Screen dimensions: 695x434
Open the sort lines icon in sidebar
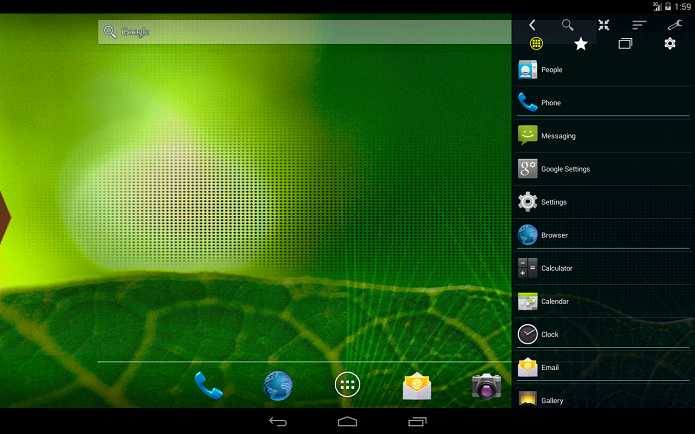click(639, 25)
